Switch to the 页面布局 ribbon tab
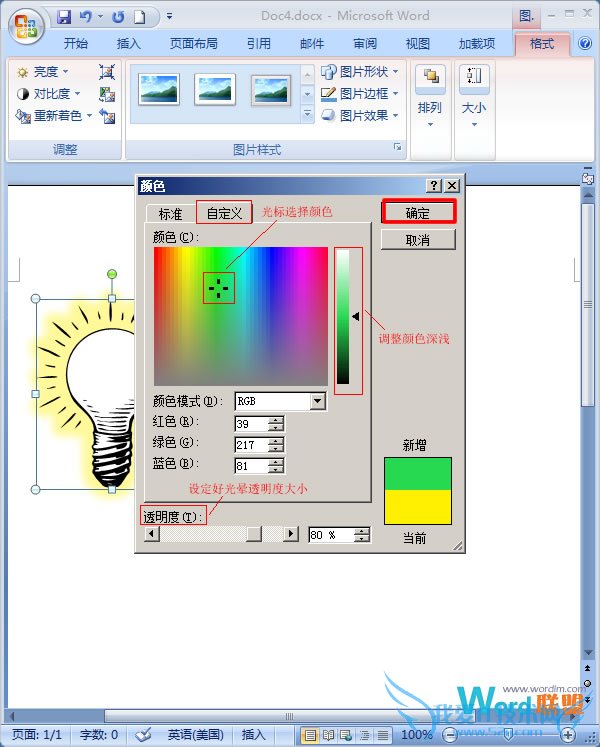This screenshot has width=600, height=747. pos(193,44)
